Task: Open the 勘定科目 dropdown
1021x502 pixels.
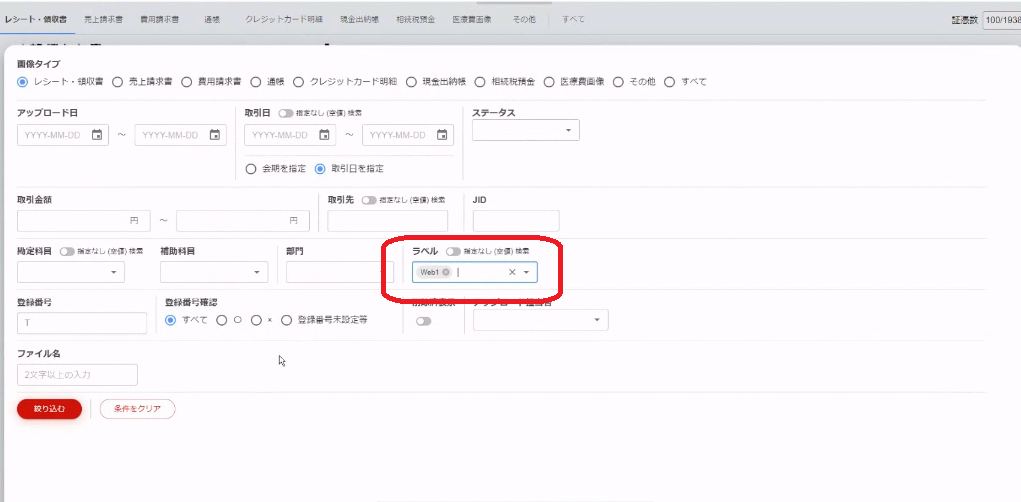Action: [71, 272]
